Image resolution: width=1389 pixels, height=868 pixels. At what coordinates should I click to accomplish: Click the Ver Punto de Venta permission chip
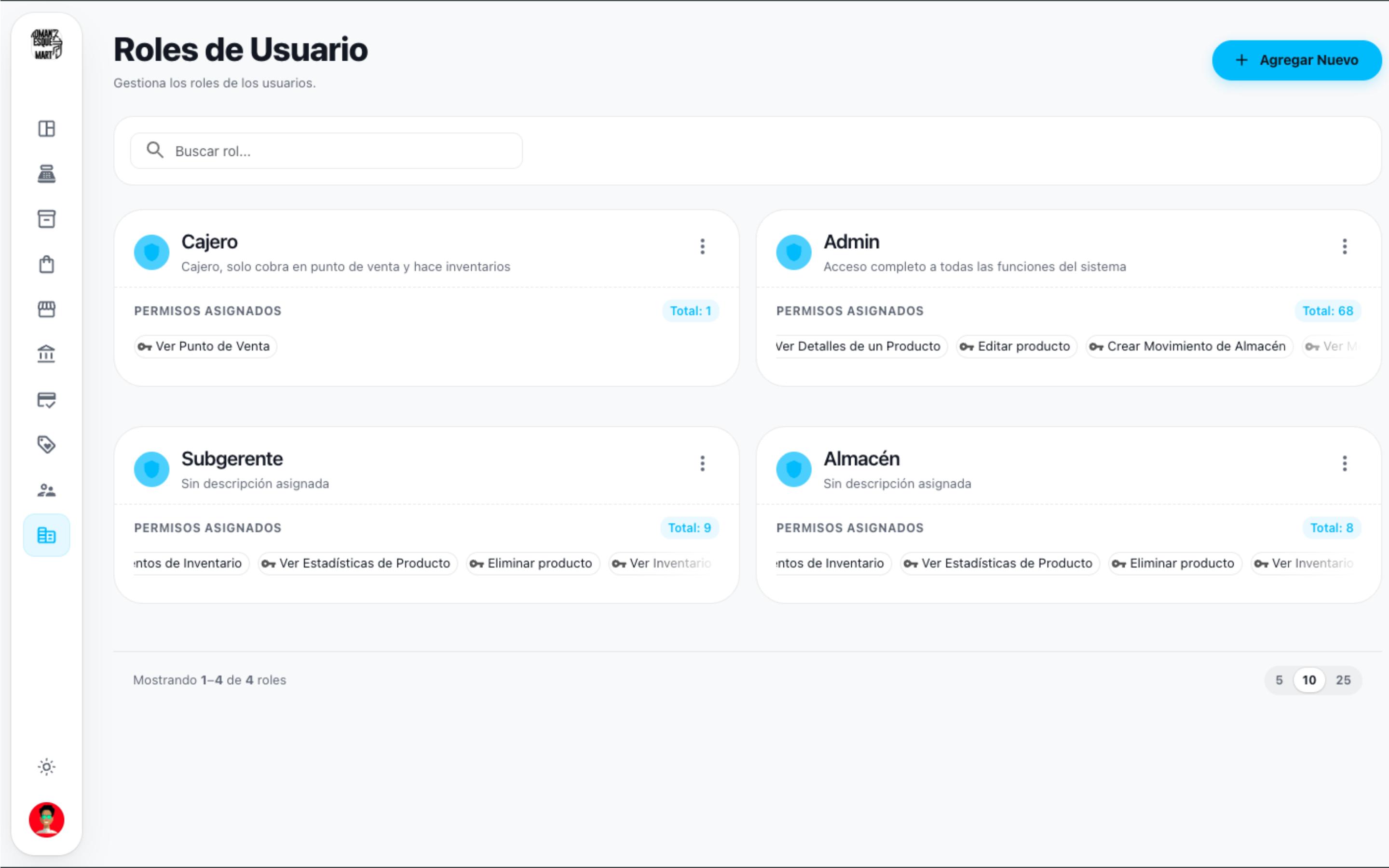[205, 346]
